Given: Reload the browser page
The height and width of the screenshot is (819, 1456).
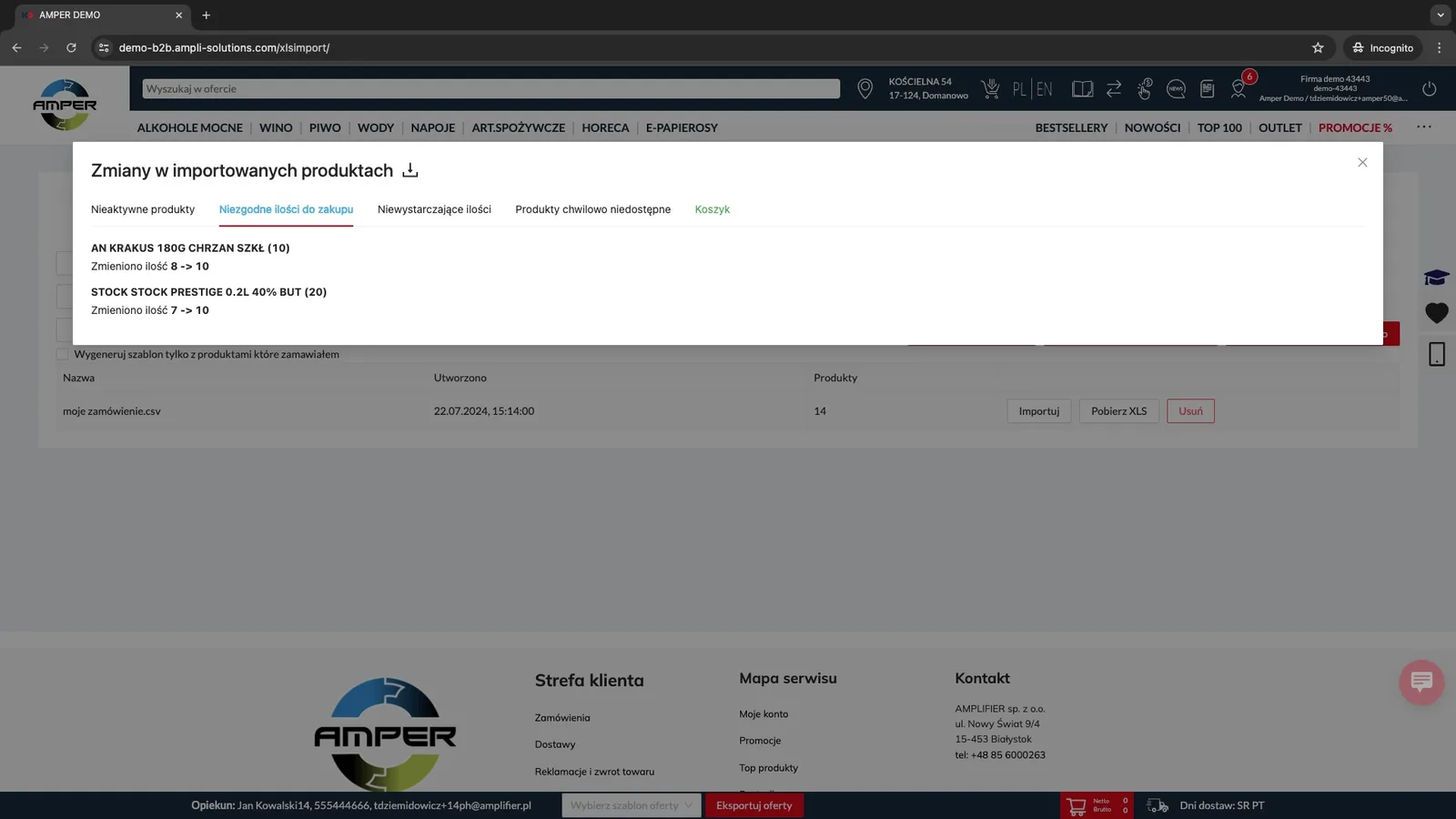Looking at the screenshot, I should coord(71,47).
